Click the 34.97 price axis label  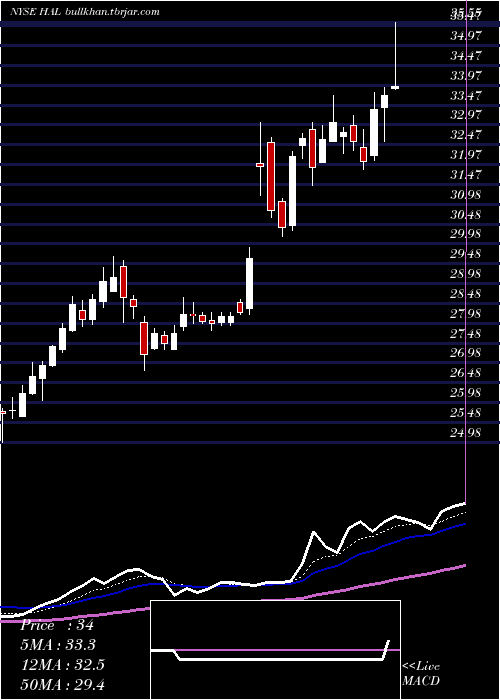coord(466,36)
